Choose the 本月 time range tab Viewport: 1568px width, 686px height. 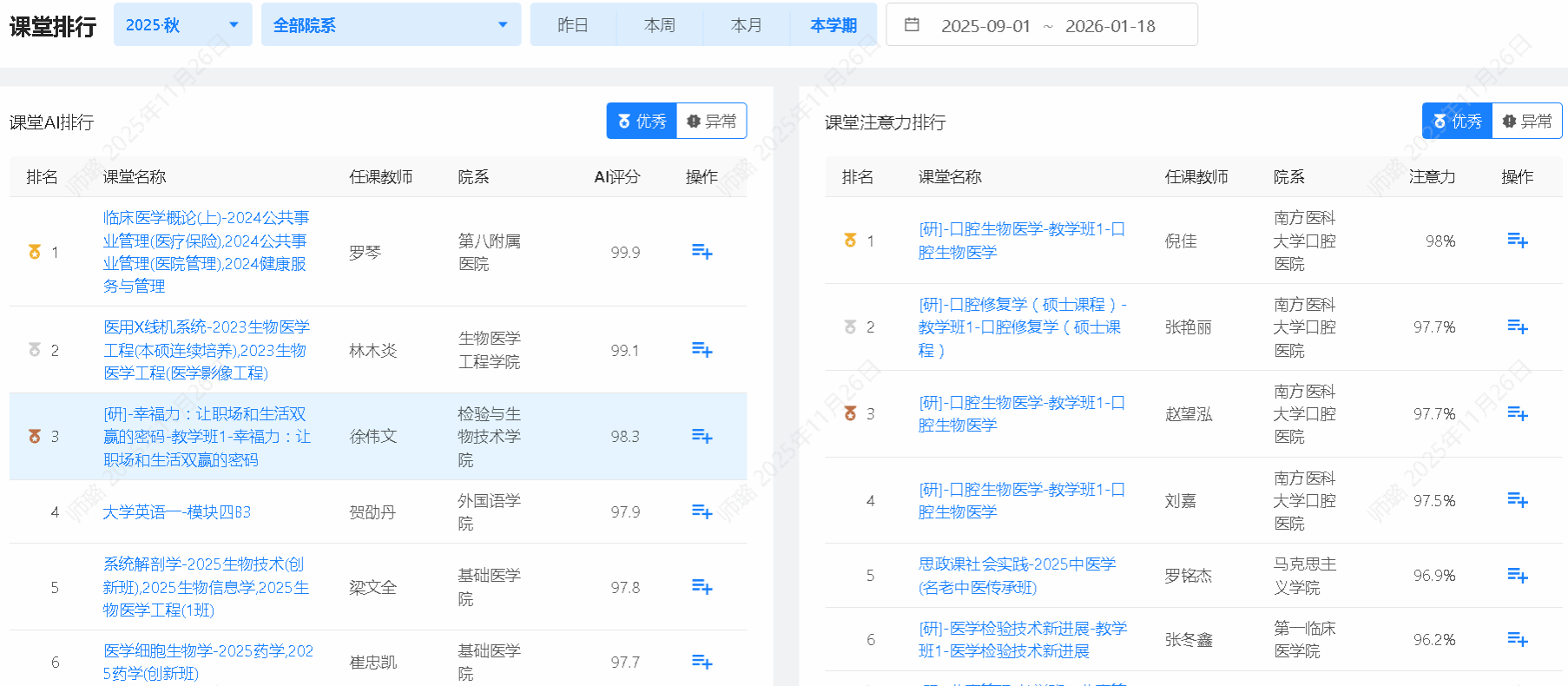[x=747, y=25]
